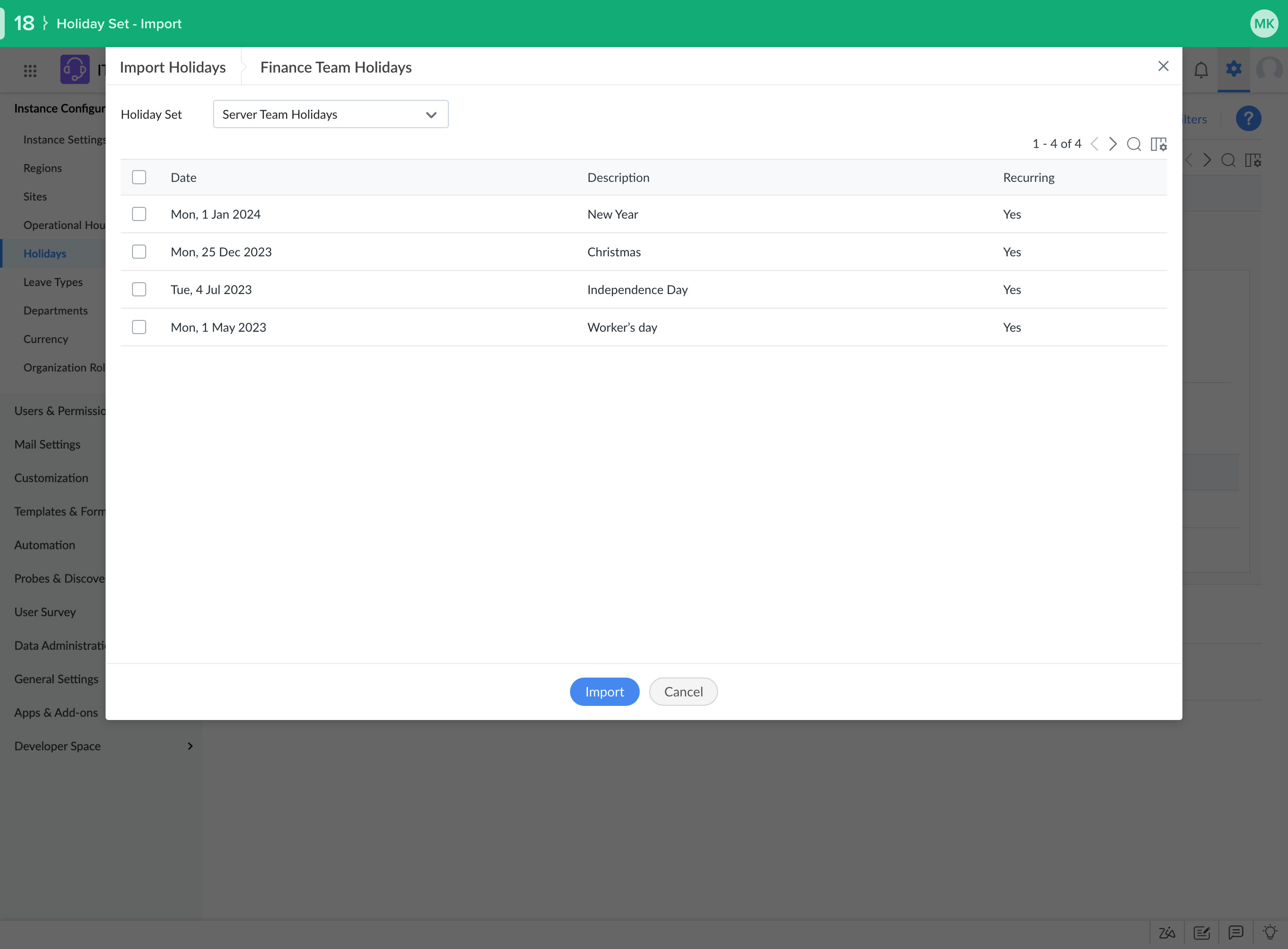The width and height of the screenshot is (1288, 949).
Task: Check the Independence Day holiday row
Action: [x=139, y=289]
